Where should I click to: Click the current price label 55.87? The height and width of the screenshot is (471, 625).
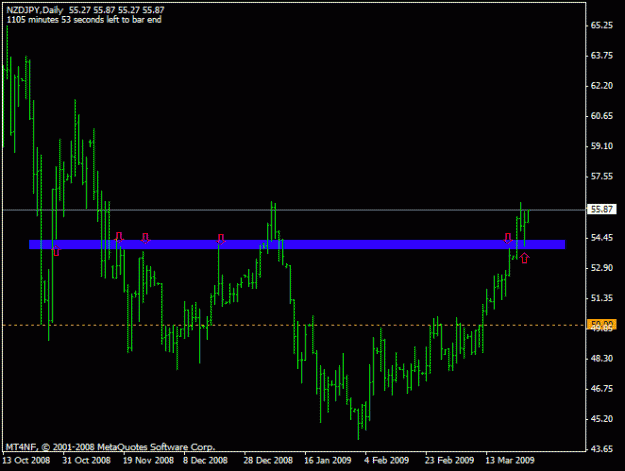pyautogui.click(x=601, y=209)
